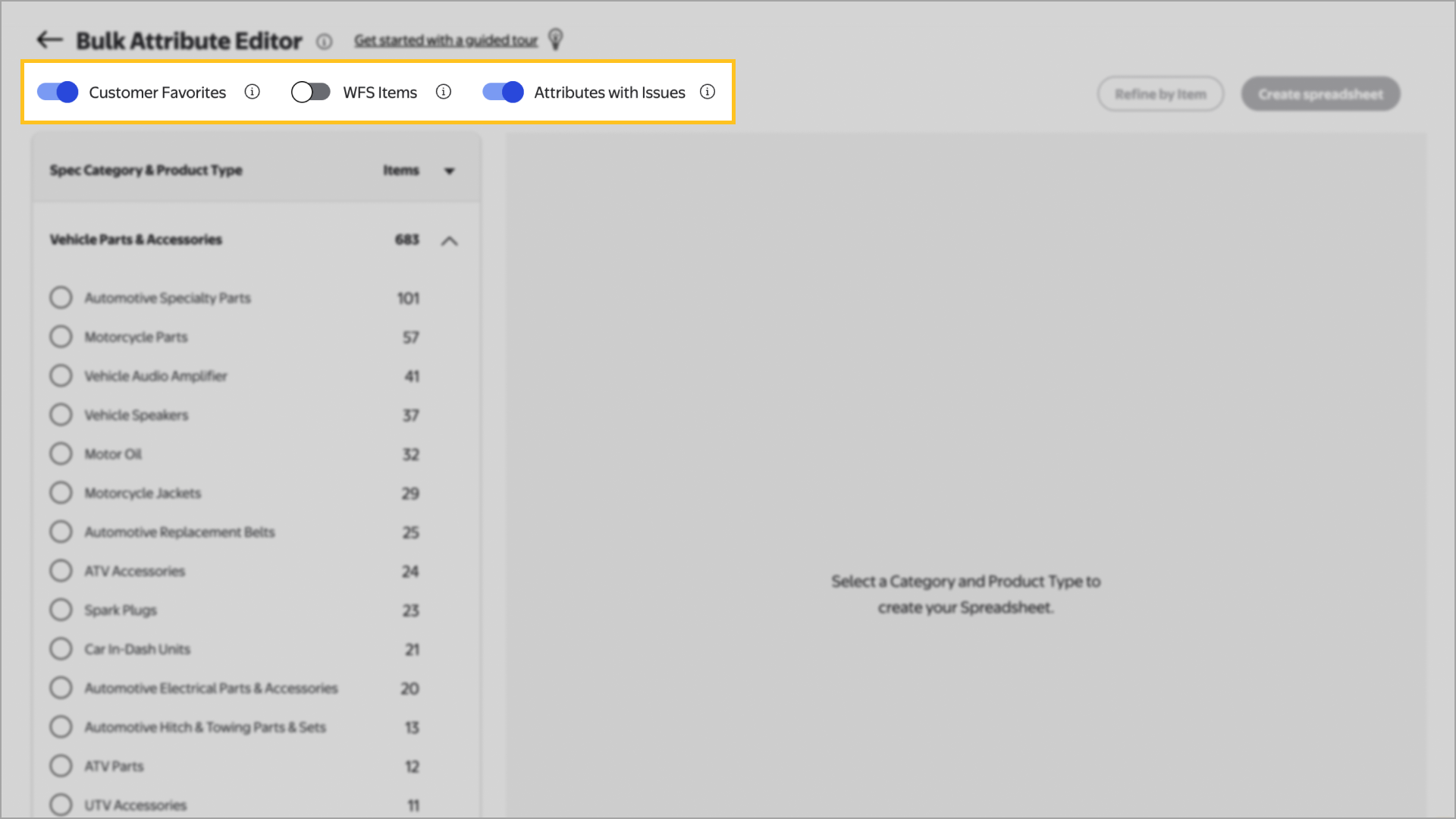The image size is (1456, 819).
Task: Click the info icon beside Bulk Attribute Editor
Action: pos(324,42)
